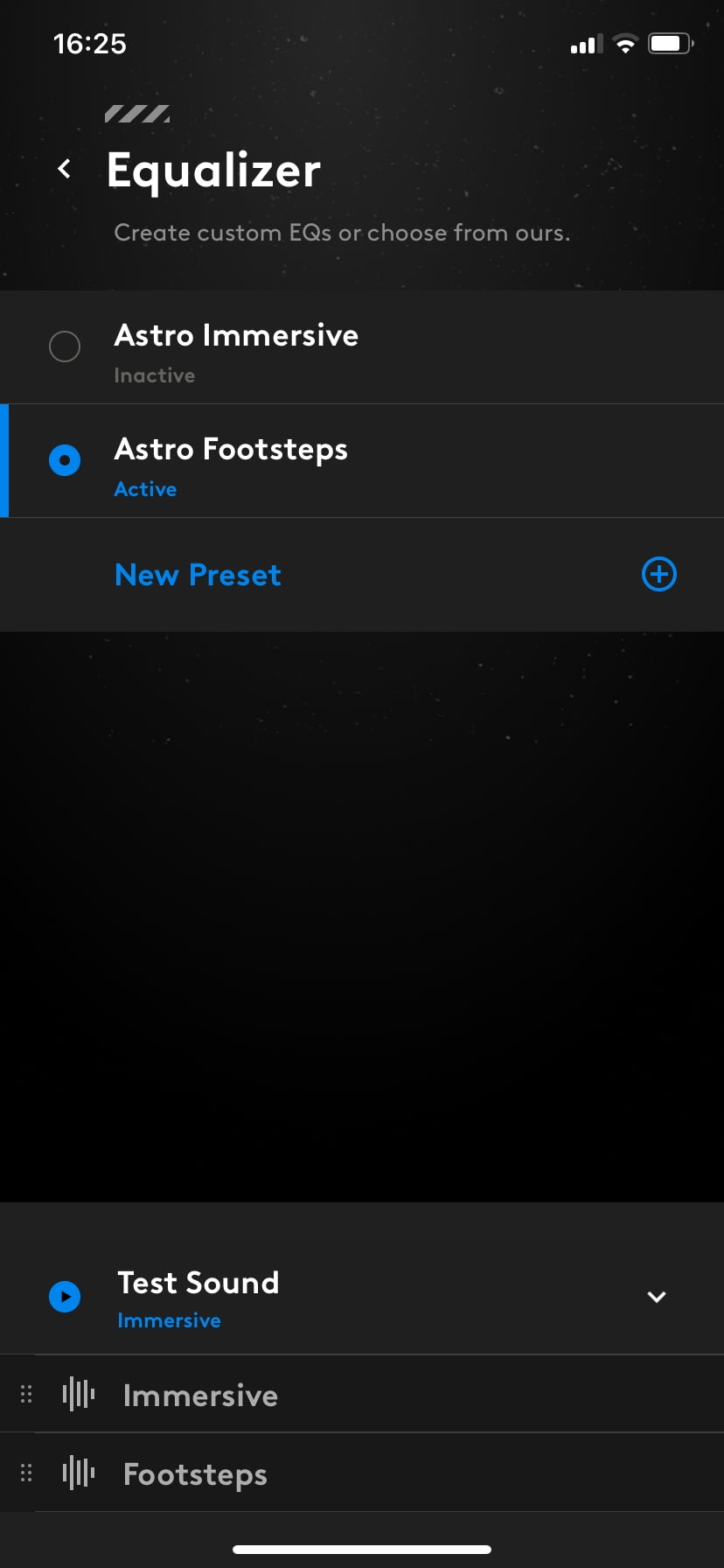
Task: Collapse the Test Sound panel chevron
Action: click(x=657, y=1297)
